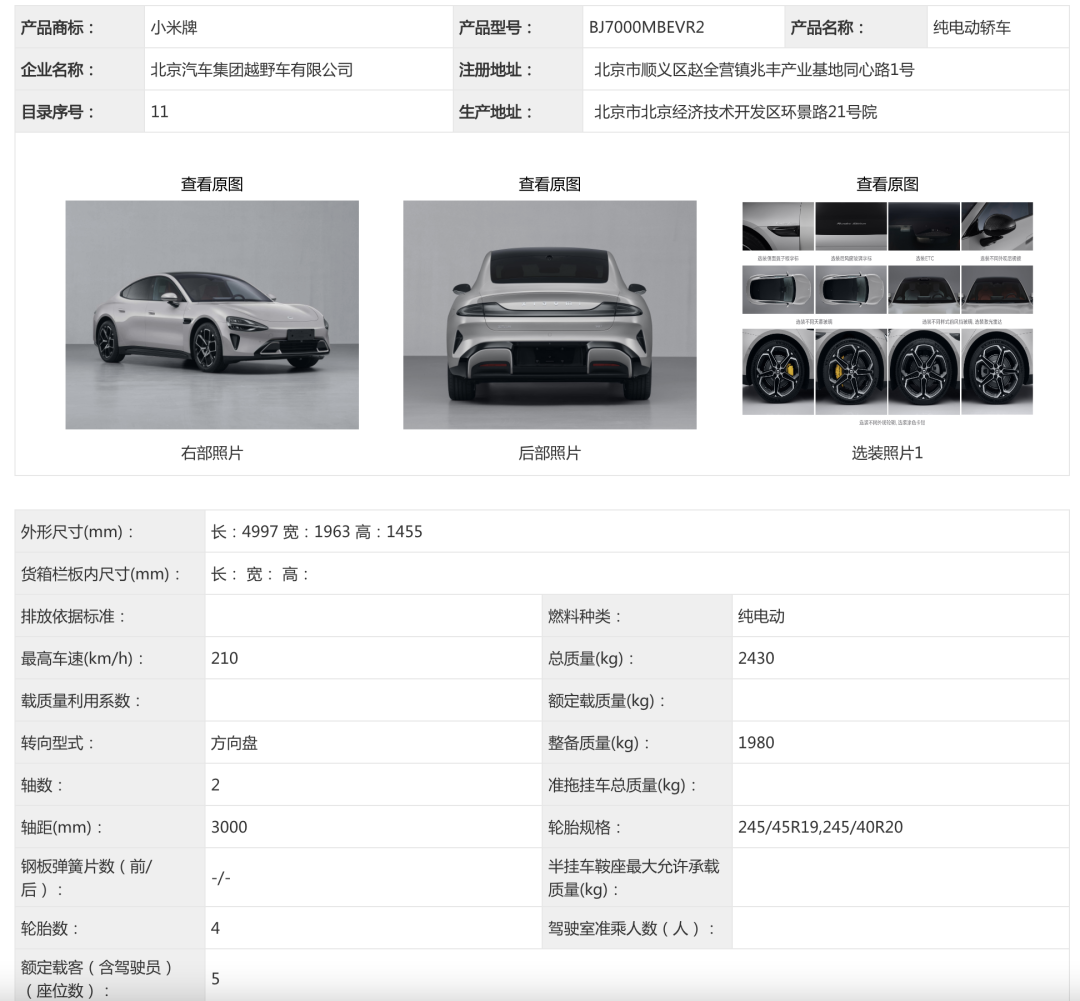Click the '货箱栏板内尺寸(mm)：' label

101,574
